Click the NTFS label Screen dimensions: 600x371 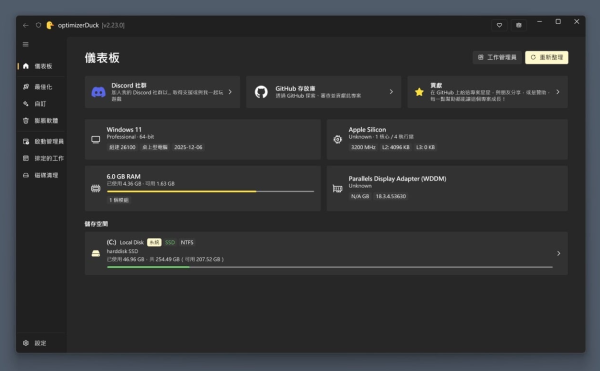[x=187, y=242]
